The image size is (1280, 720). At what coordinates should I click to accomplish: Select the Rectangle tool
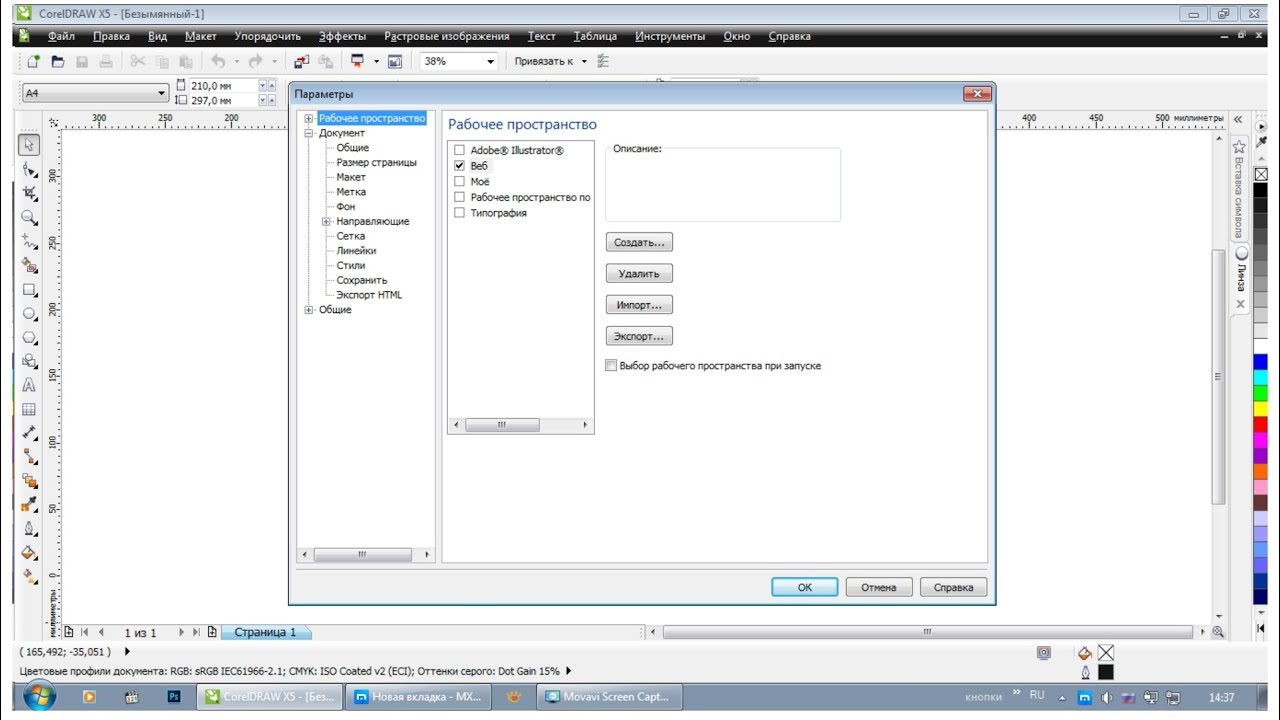pos(29,290)
